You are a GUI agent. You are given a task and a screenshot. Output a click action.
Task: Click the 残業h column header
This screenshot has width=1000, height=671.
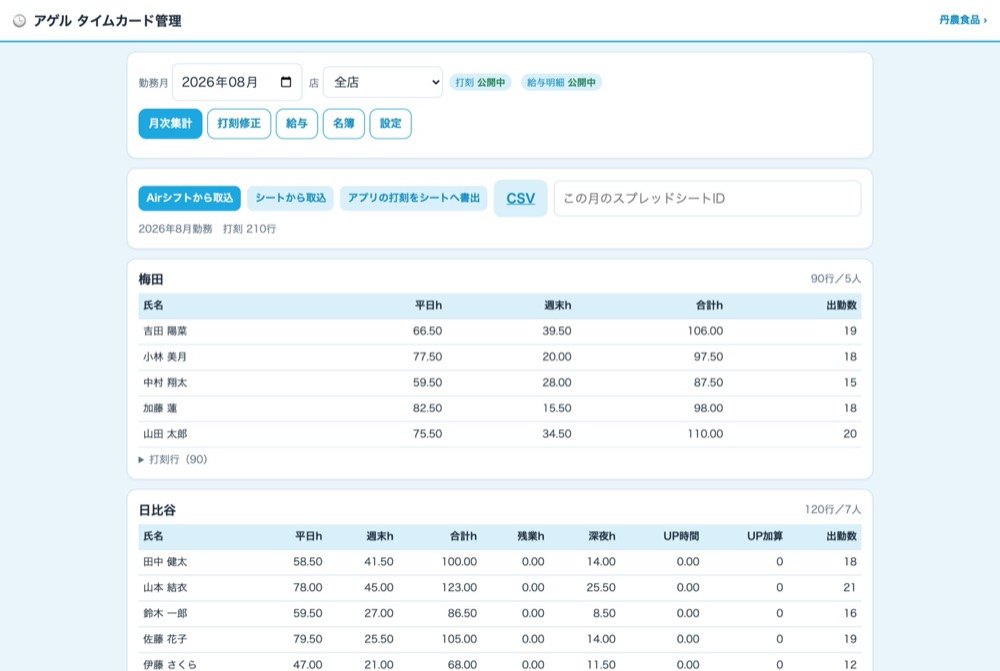531,536
